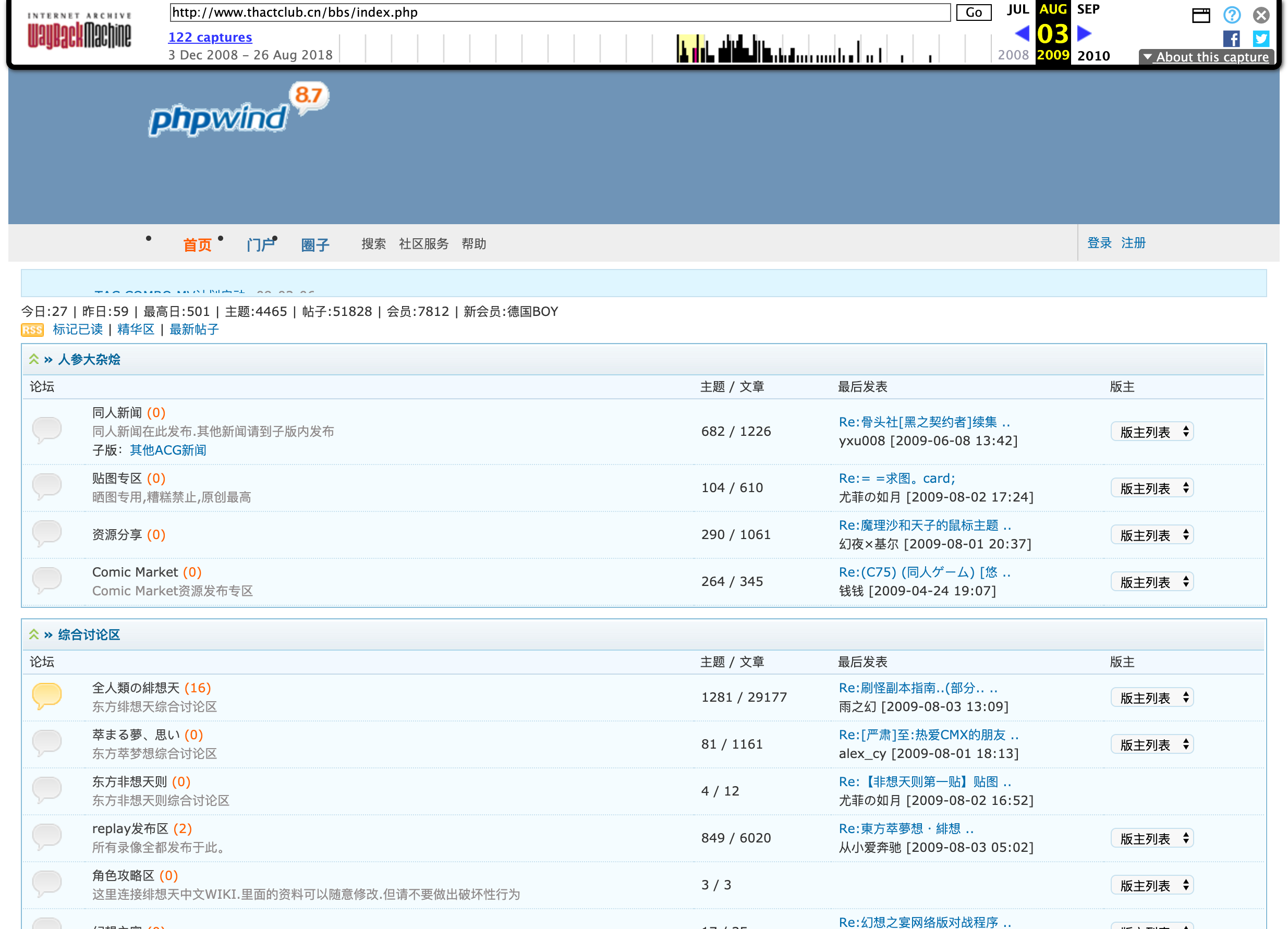The width and height of the screenshot is (1288, 929).
Task: Select SEP month in capture calendar
Action: click(x=1088, y=9)
